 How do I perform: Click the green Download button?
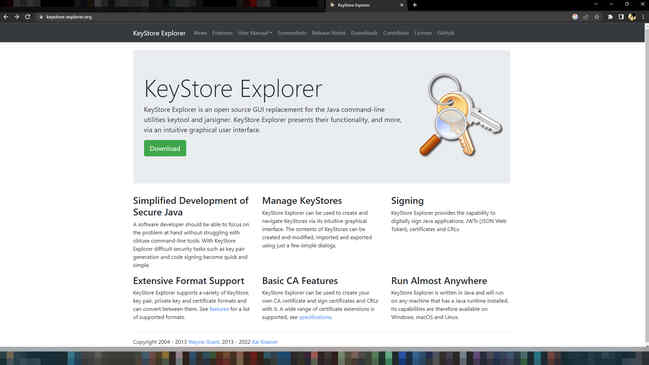point(165,148)
